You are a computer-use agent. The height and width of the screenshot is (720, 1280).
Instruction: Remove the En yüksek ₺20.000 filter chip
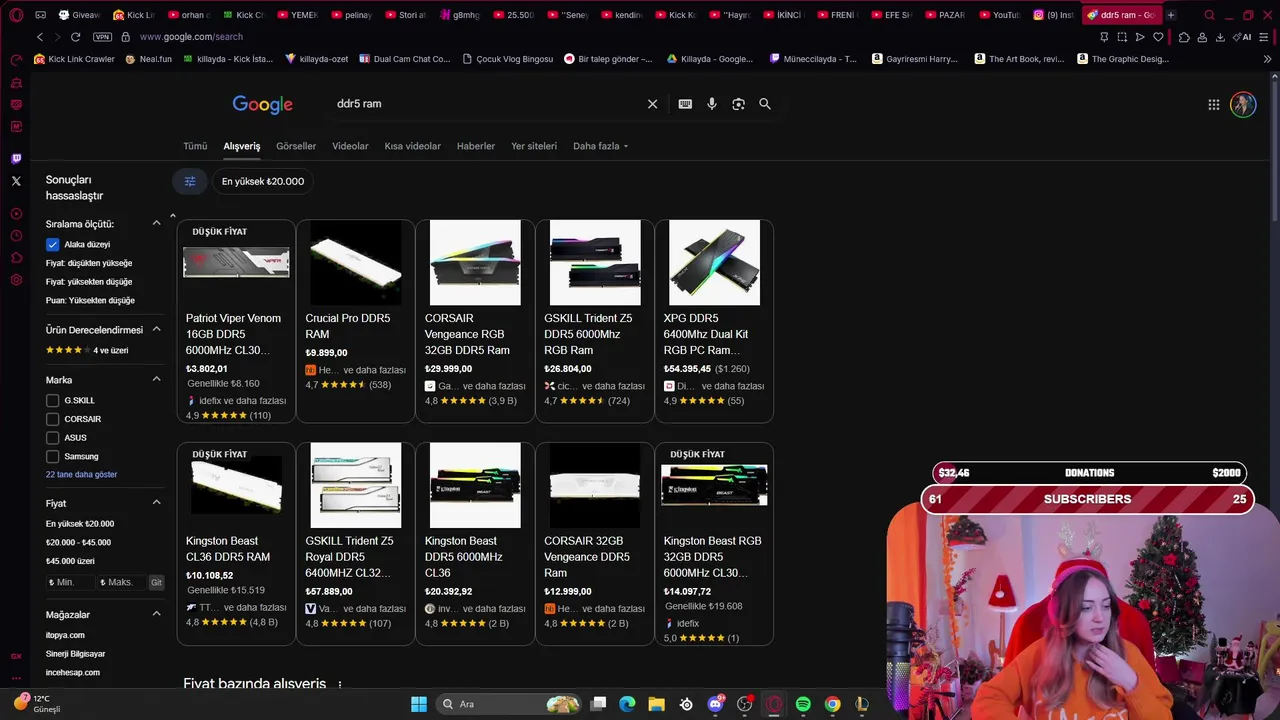[x=263, y=181]
